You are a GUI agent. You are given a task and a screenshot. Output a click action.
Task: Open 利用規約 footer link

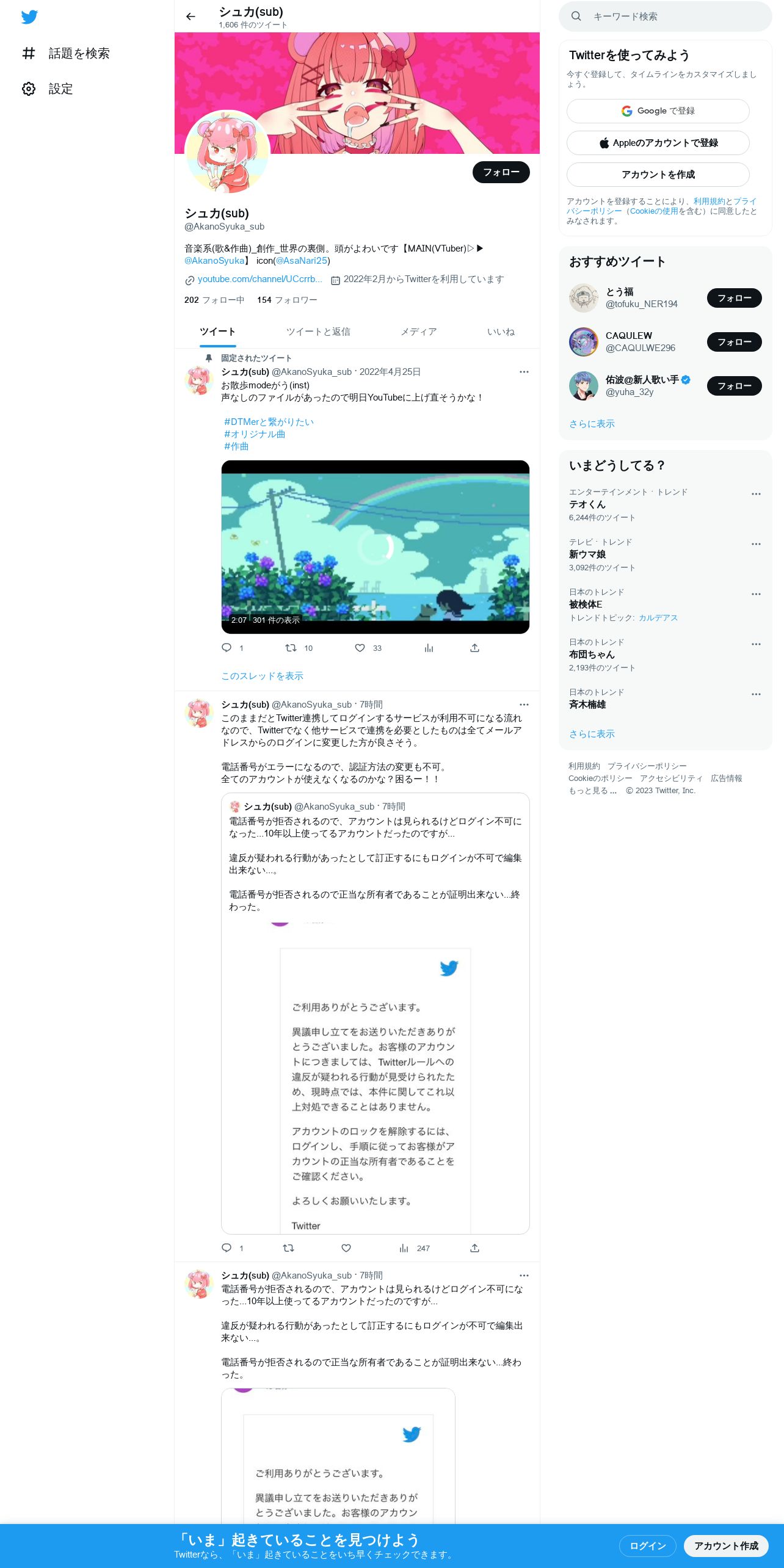[x=584, y=766]
